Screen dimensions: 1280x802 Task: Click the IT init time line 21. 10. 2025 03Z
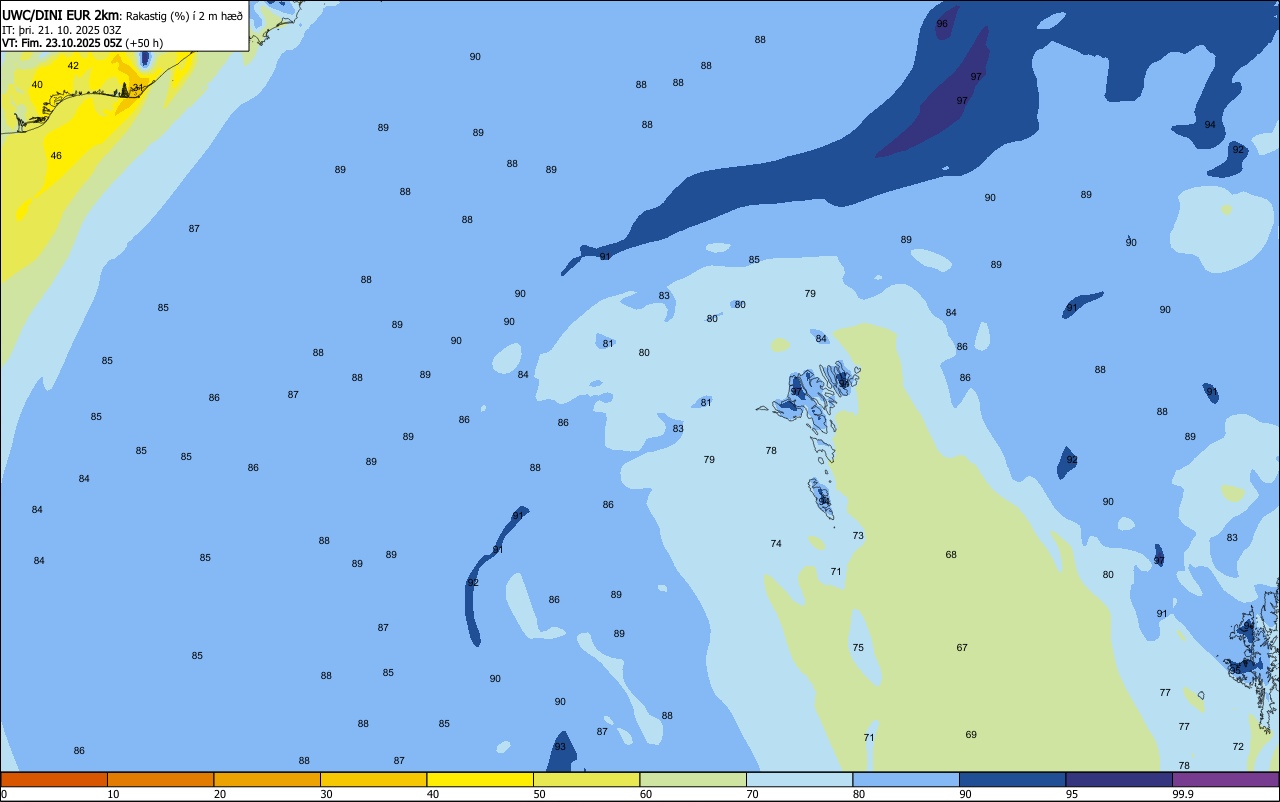pyautogui.click(x=62, y=29)
